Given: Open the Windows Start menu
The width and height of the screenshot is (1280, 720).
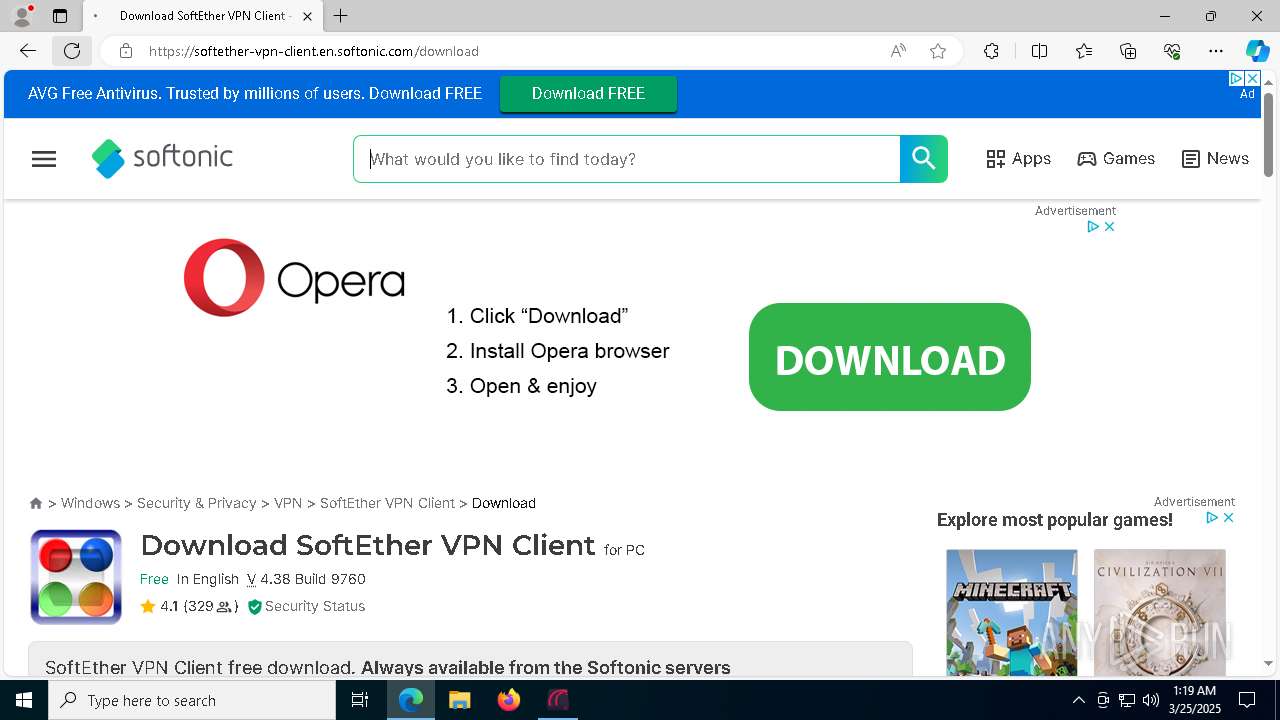Looking at the screenshot, I should (24, 700).
